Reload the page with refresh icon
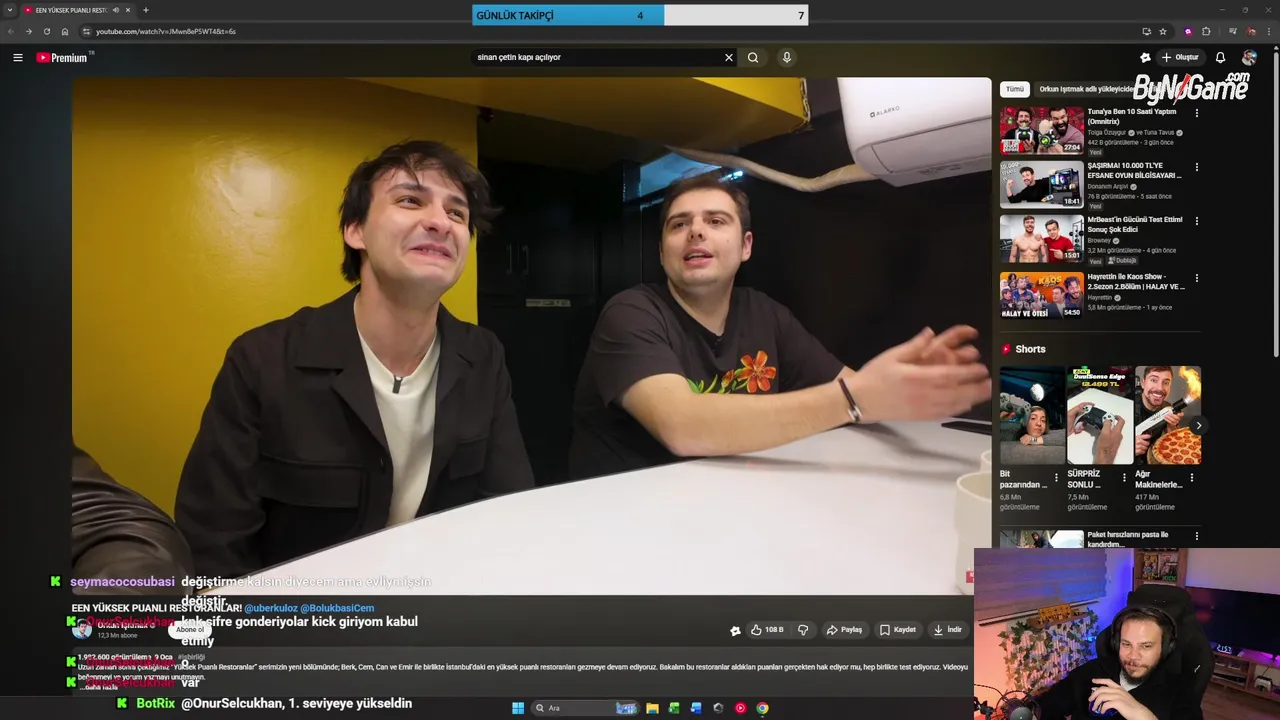This screenshot has width=1280, height=720. 46,31
